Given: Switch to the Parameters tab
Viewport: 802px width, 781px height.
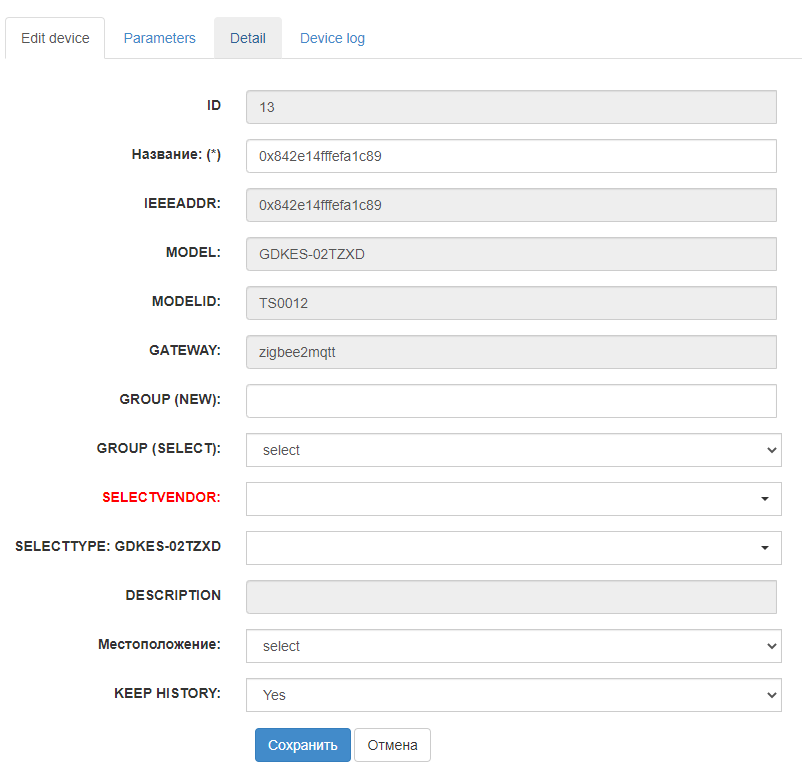Looking at the screenshot, I should [x=159, y=38].
